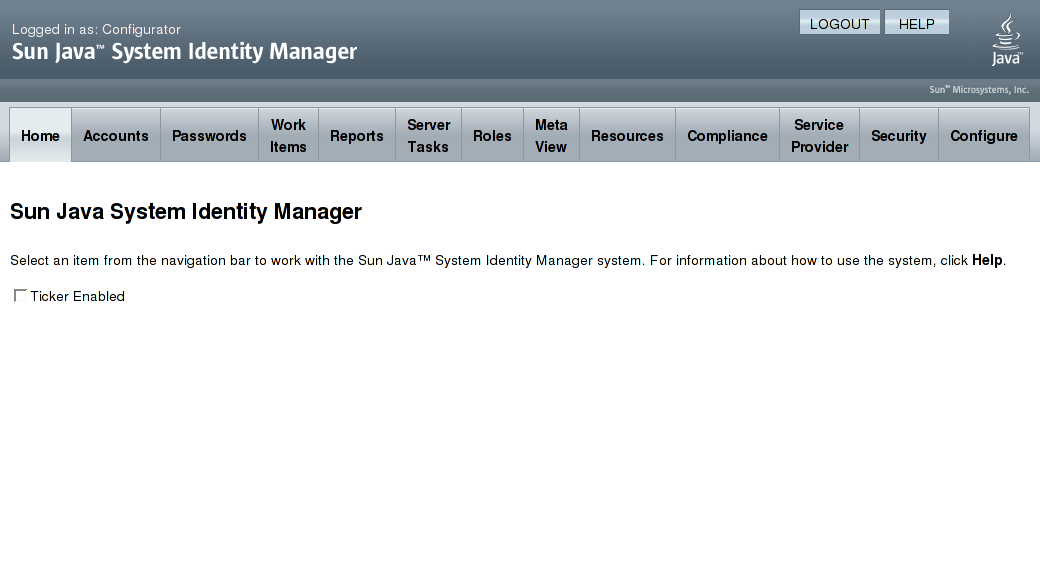This screenshot has width=1040, height=583.
Task: Open the Configure tab
Action: [x=983, y=136]
